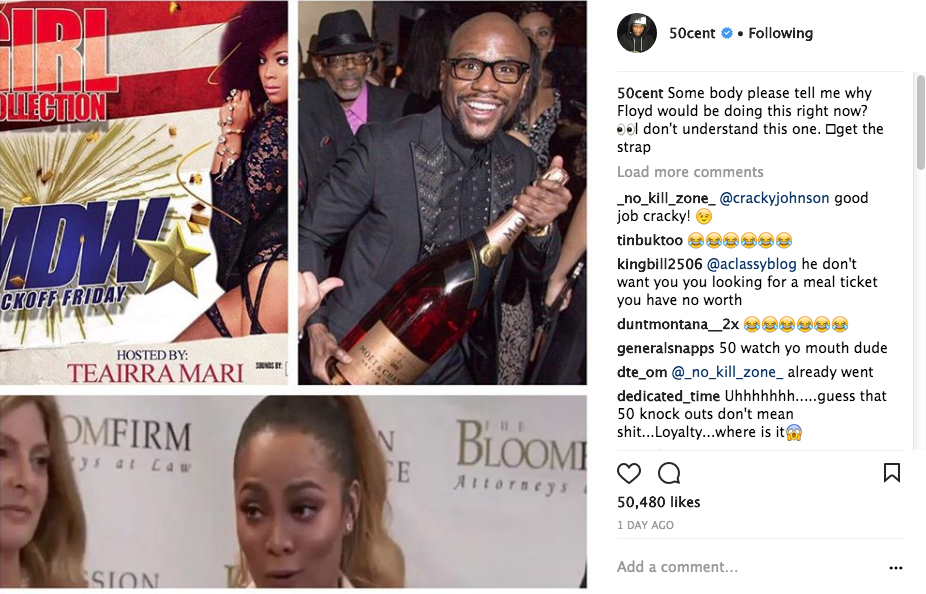Open the 50cent username in the header

[692, 33]
